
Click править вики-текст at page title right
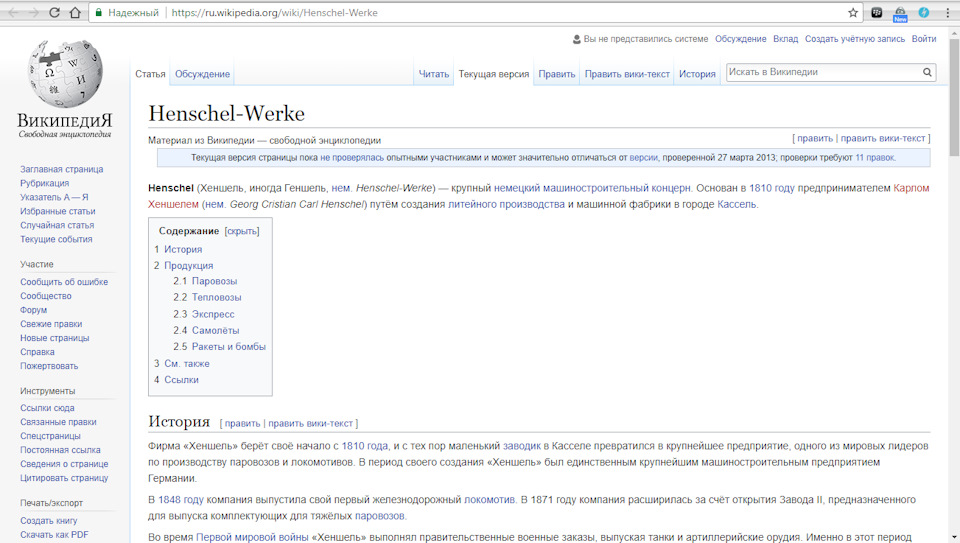coord(882,138)
